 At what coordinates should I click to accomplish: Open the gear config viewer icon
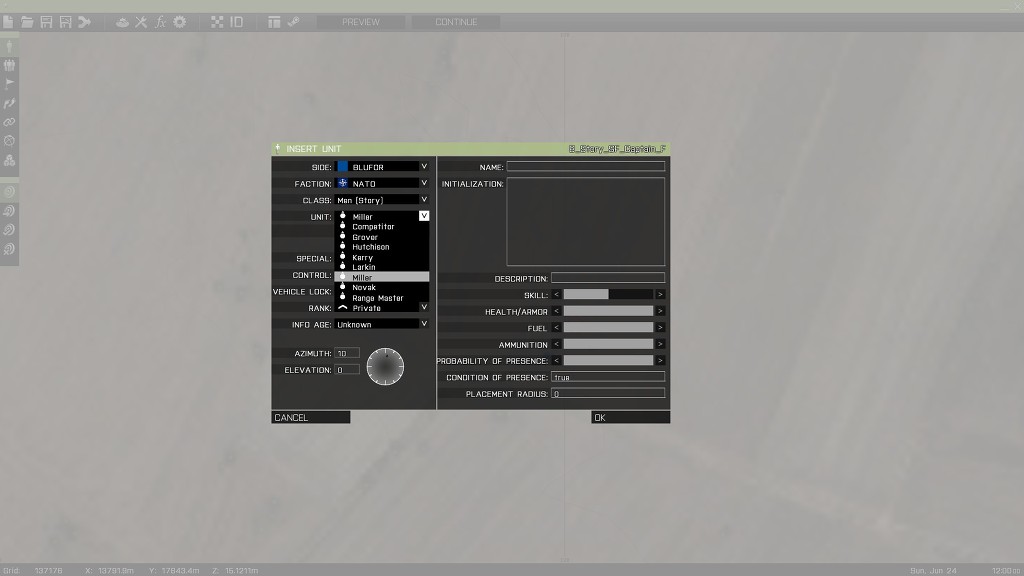pos(180,22)
